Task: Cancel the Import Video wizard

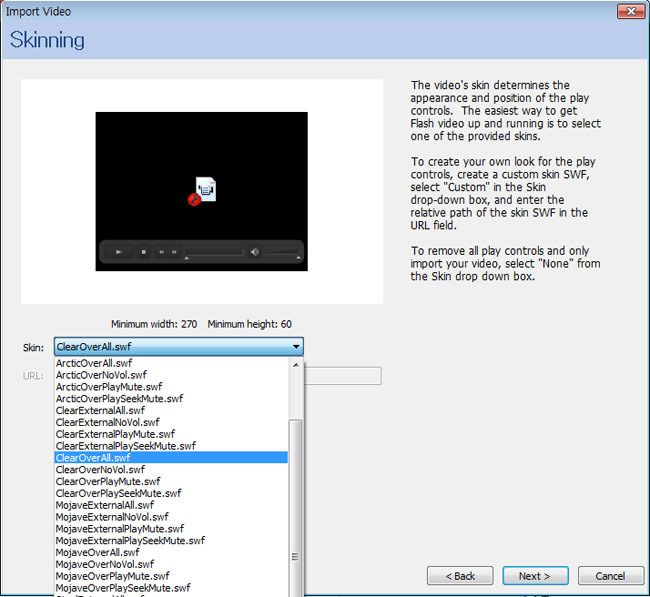Action: pos(611,576)
